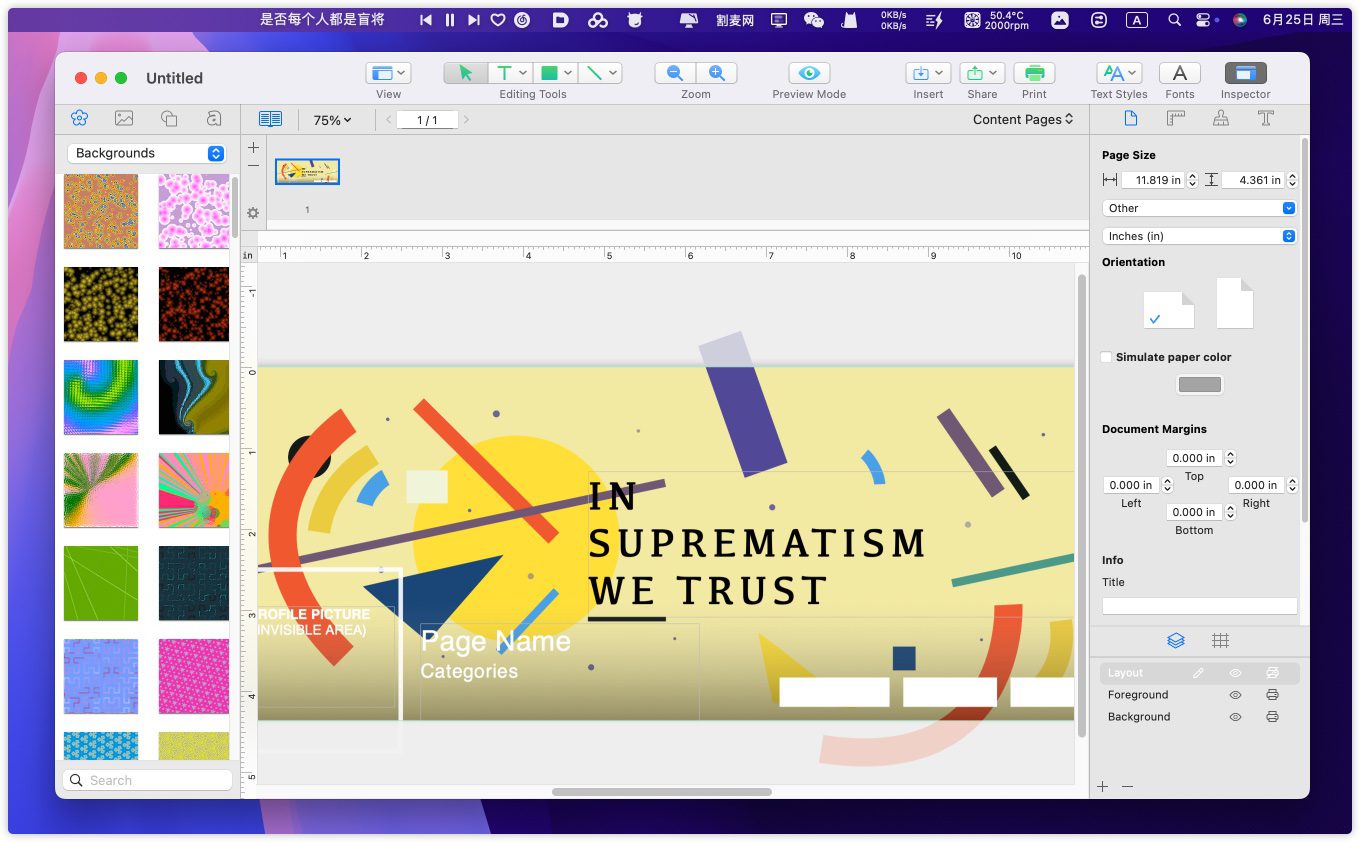This screenshot has height=842, width=1360.
Task: Select portrait page orientation
Action: tap(1234, 303)
